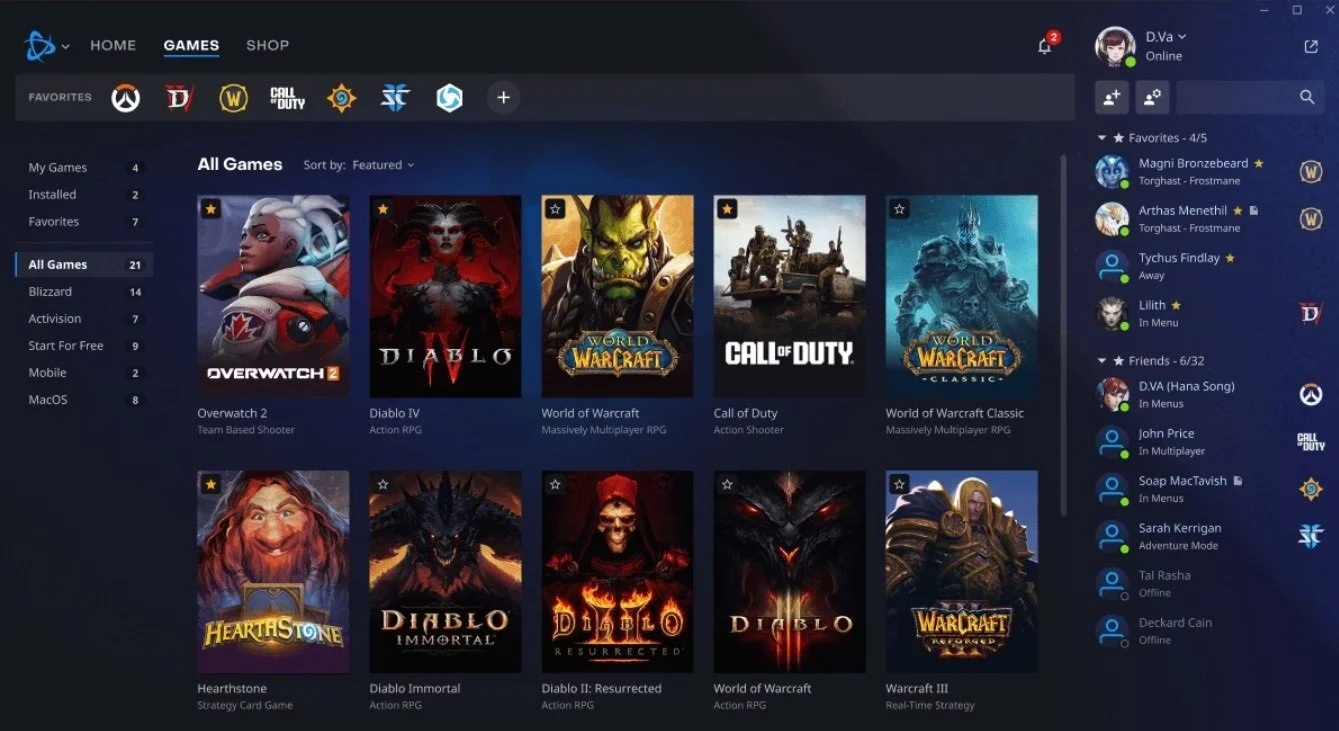Click Call of Duty icon beside John Price
This screenshot has height=731, width=1339.
pos(1311,441)
